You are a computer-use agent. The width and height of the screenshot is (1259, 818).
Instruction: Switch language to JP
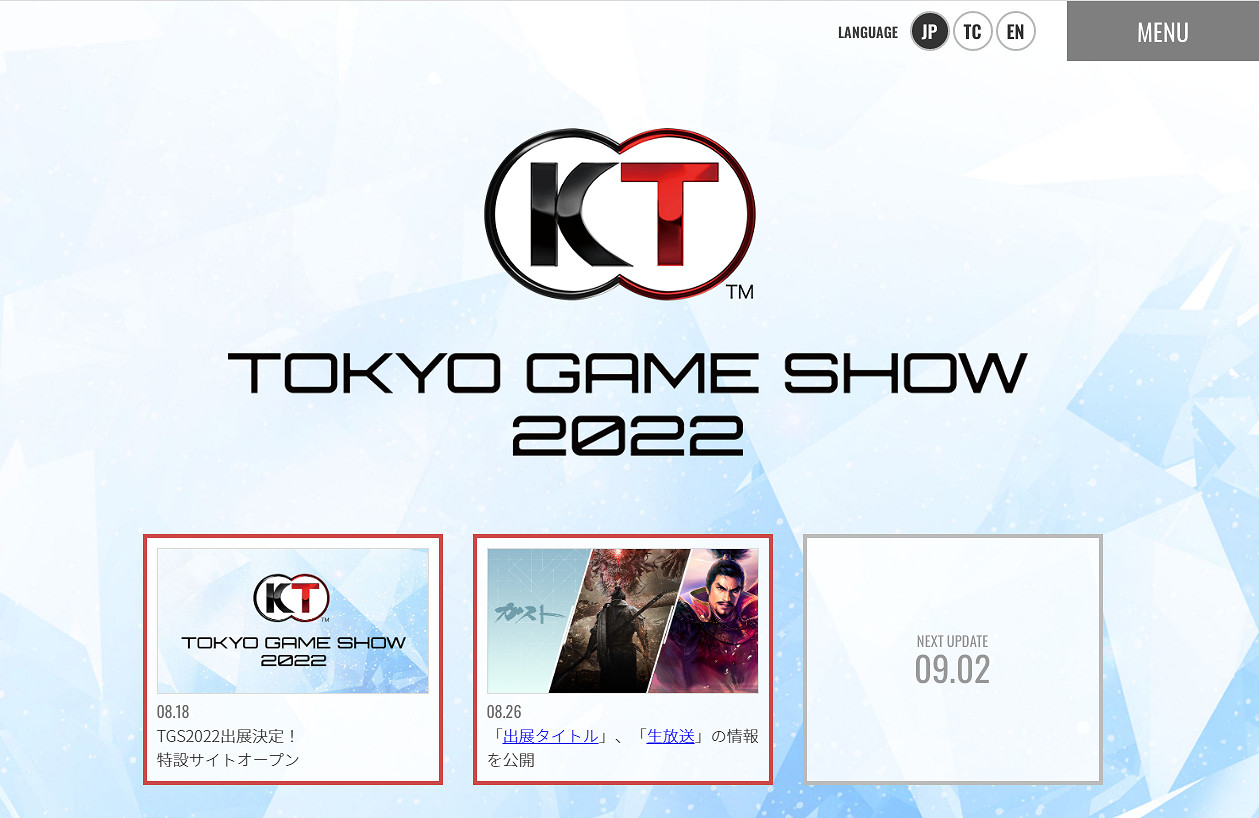(x=930, y=32)
